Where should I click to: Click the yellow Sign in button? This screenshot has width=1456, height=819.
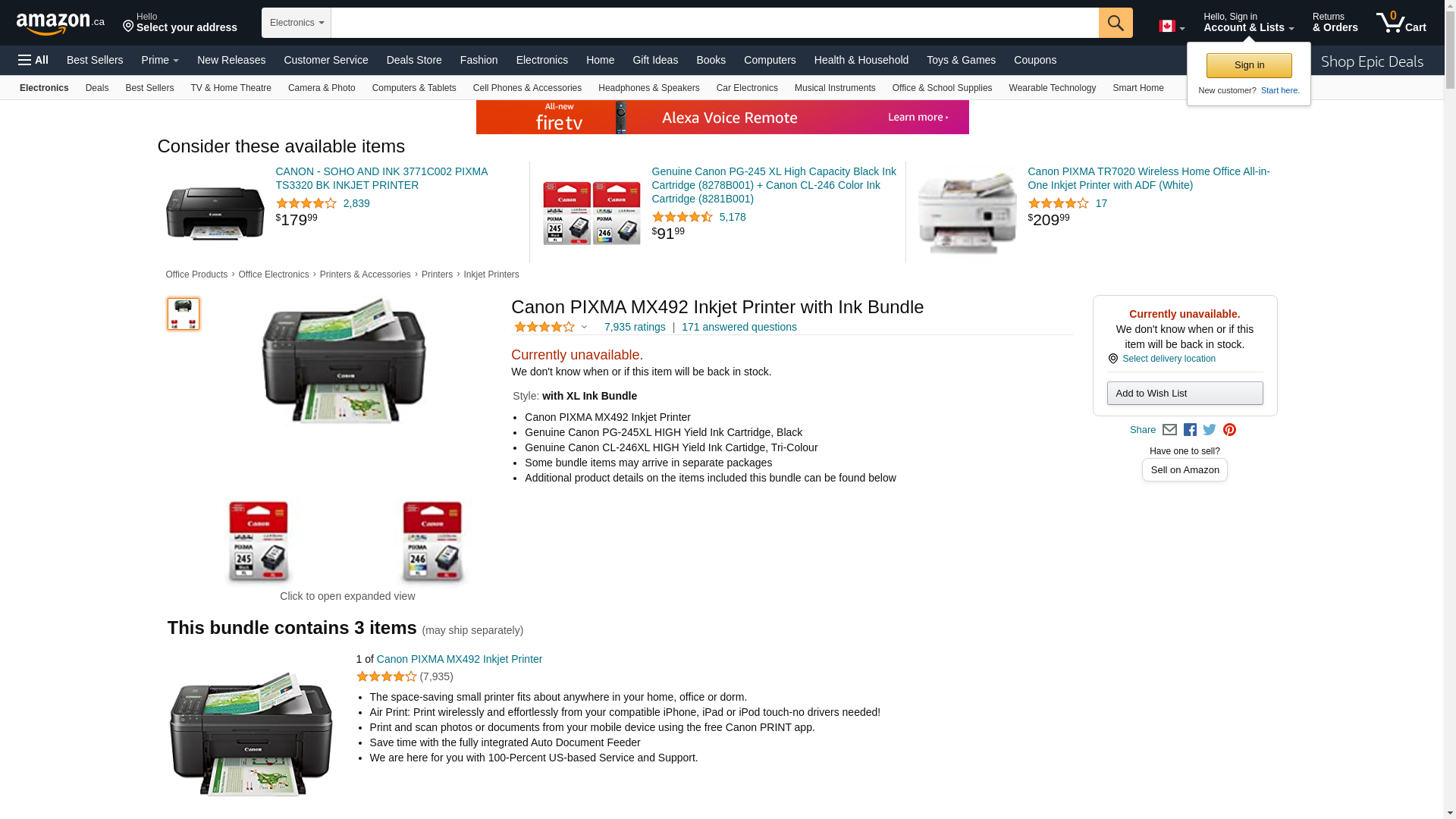(1249, 65)
